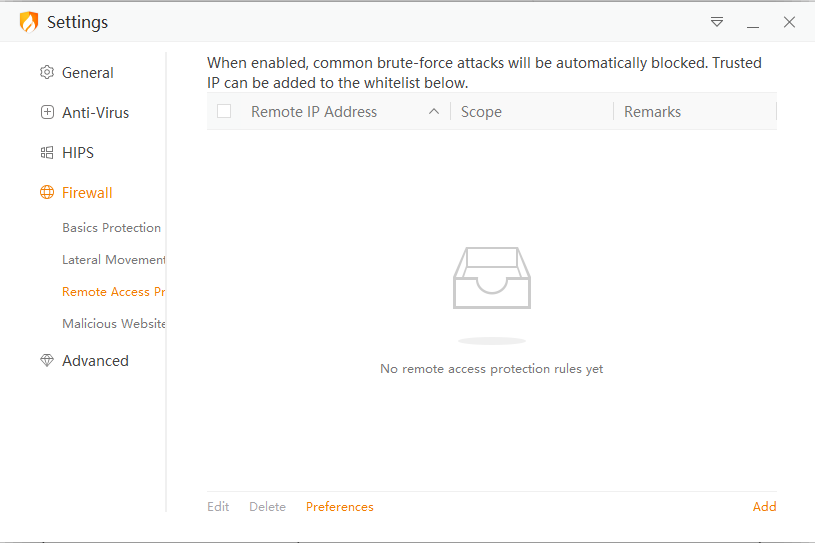This screenshot has width=815, height=543.
Task: Open Basics Protection settings
Action: click(x=112, y=228)
